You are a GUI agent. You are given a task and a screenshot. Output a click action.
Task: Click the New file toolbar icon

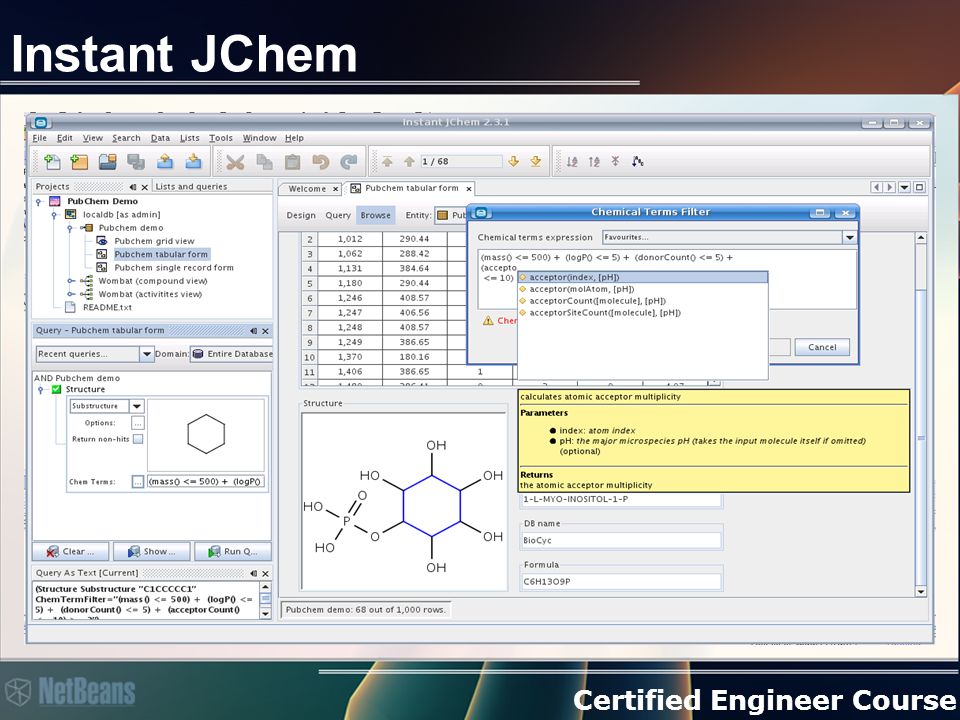[52, 162]
